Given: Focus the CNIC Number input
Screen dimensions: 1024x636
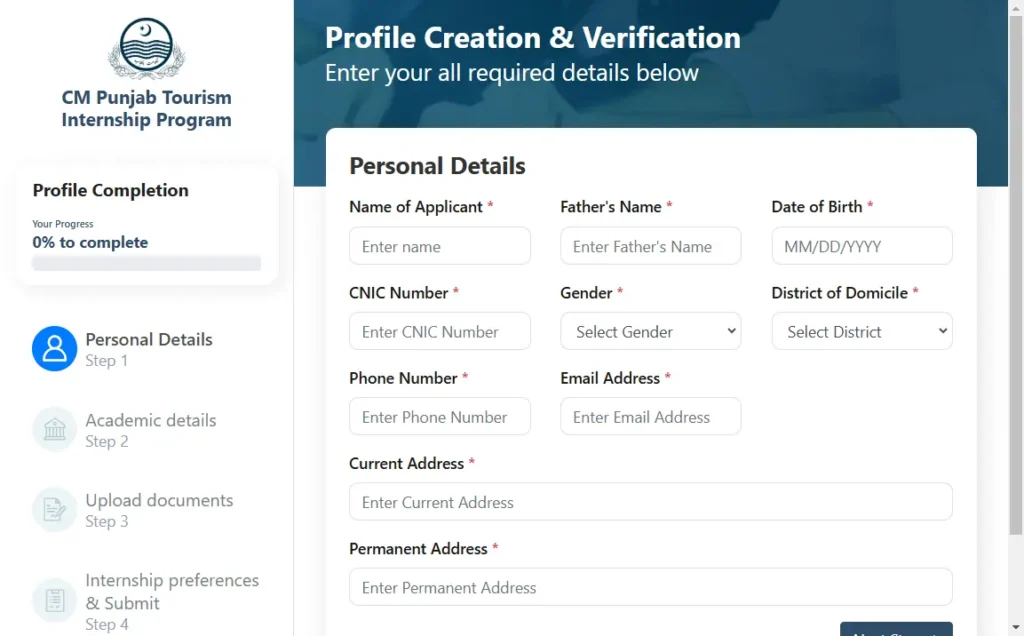Looking at the screenshot, I should coord(440,331).
